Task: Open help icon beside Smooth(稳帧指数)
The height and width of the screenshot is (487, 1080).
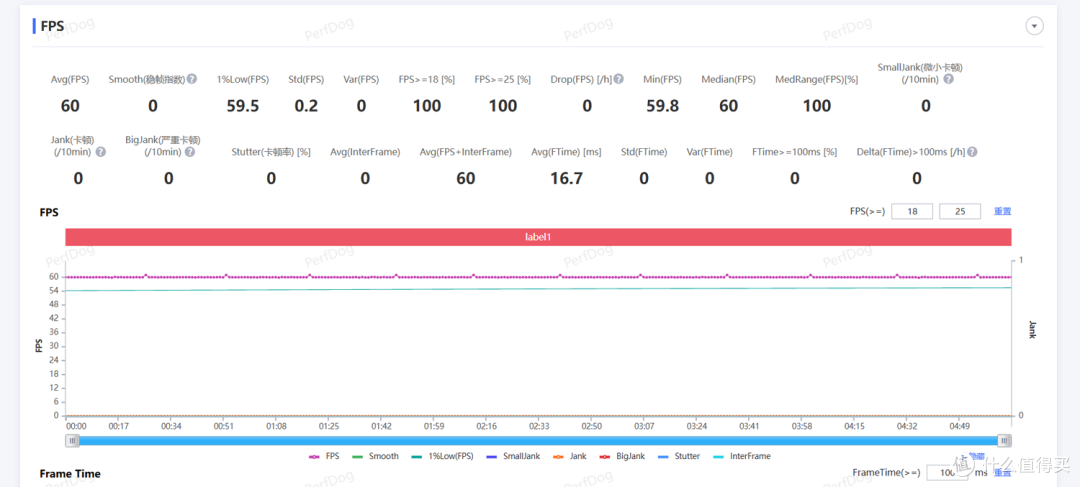Action: (192, 79)
